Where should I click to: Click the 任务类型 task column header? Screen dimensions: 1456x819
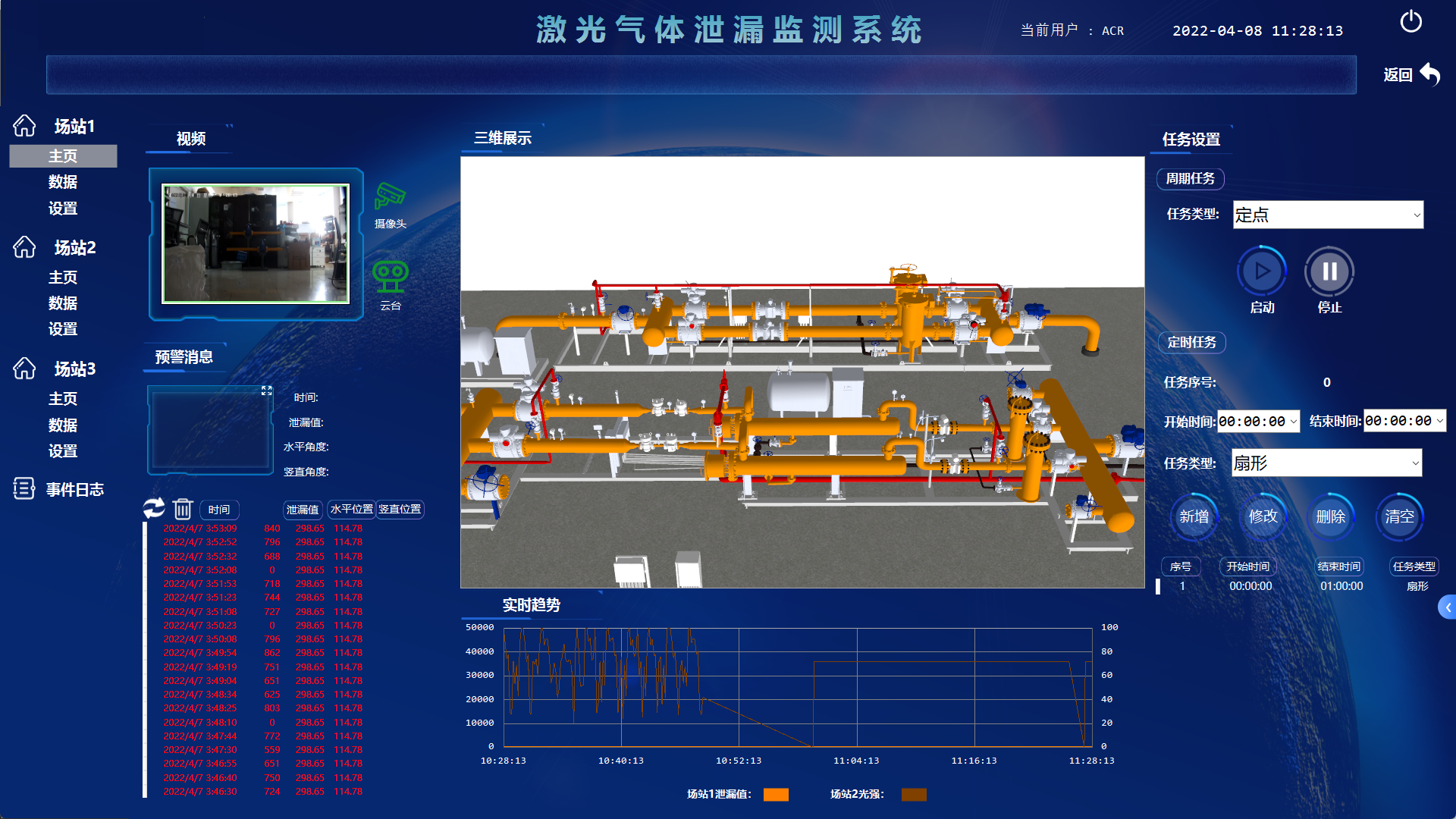point(1414,566)
